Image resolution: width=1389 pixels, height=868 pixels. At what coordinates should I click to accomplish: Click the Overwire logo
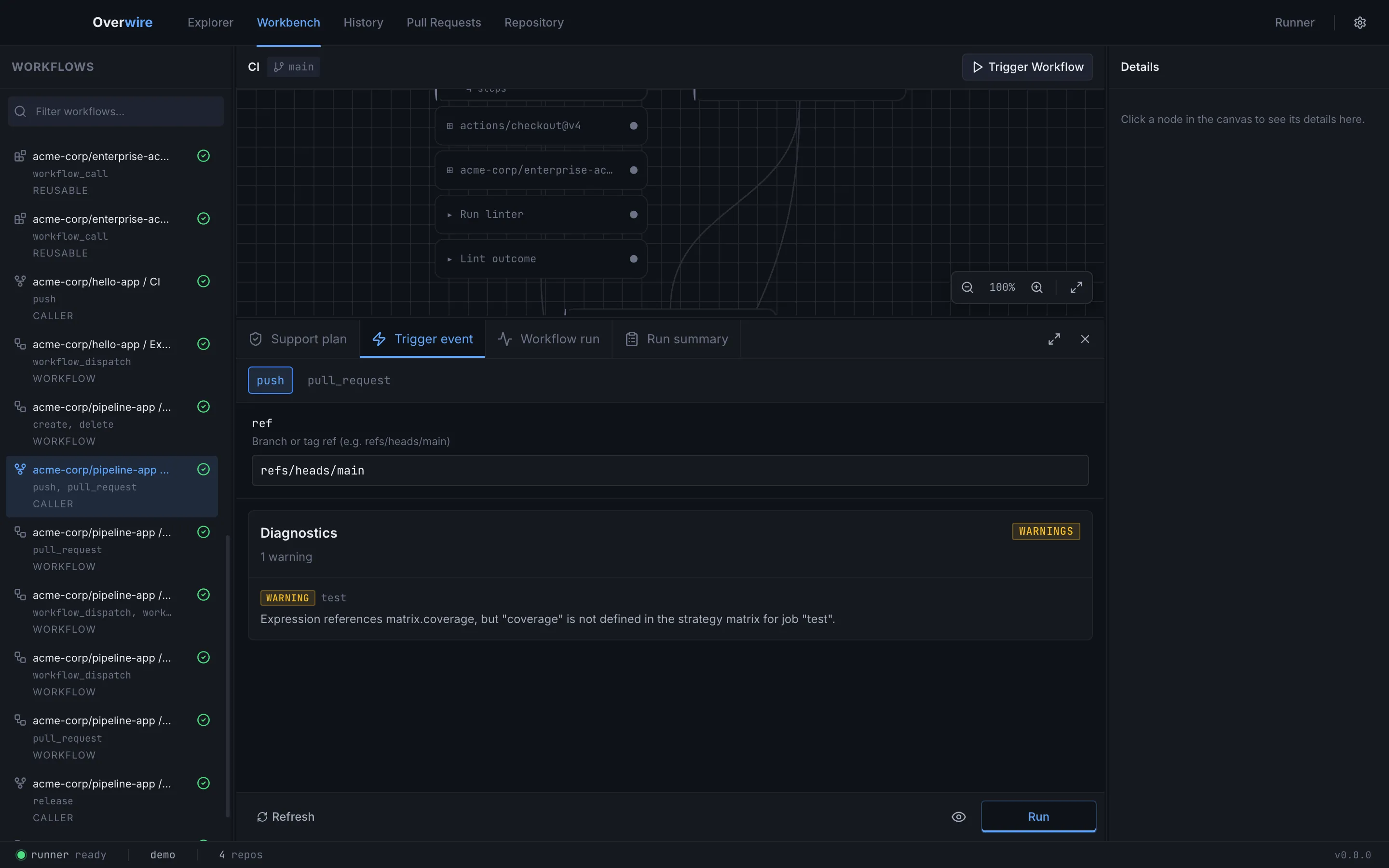click(123, 22)
